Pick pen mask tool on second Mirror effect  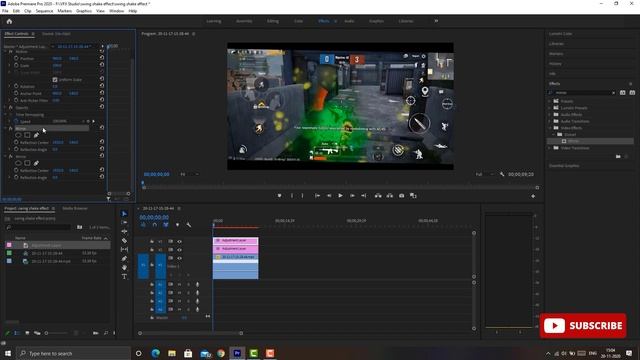coord(36,163)
